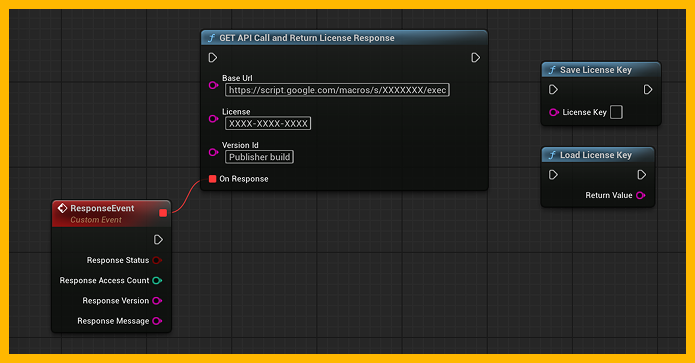Click the License string input pin
695x363 pixels.
tap(213, 119)
